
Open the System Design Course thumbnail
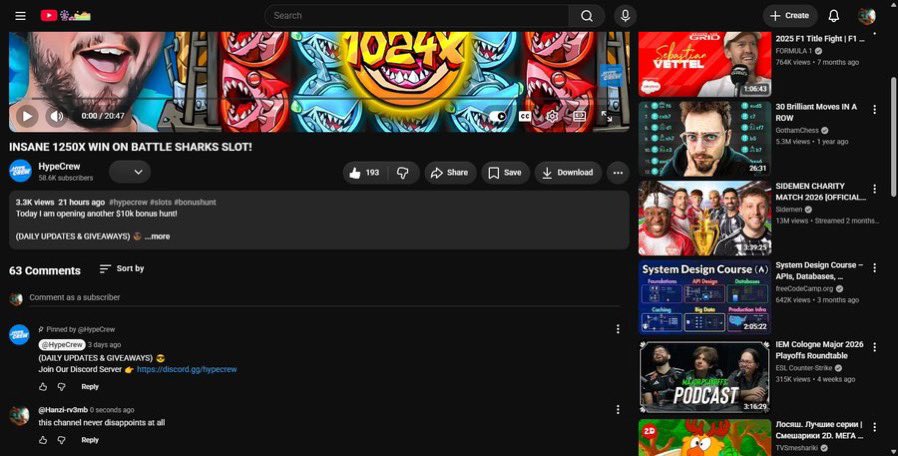(704, 297)
